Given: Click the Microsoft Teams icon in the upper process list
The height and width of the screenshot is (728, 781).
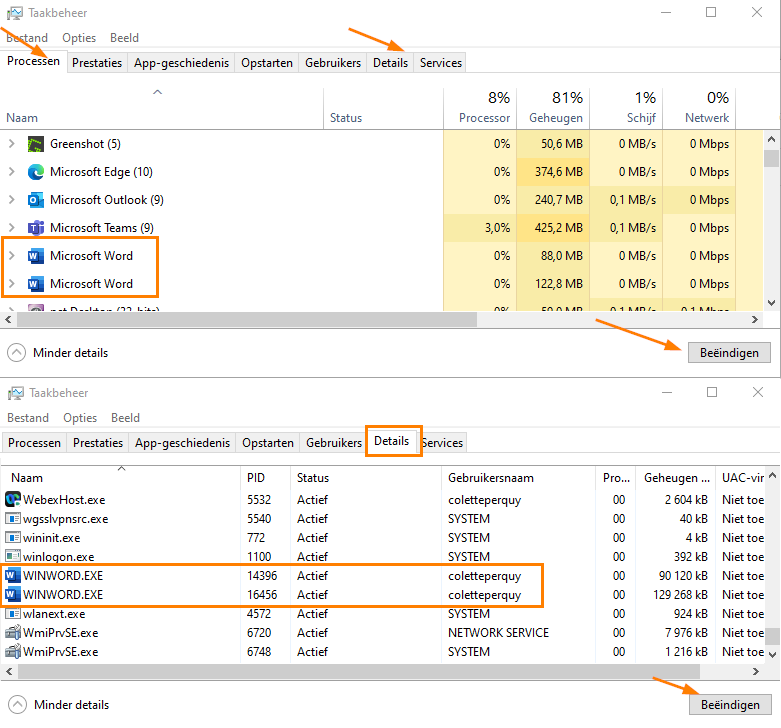Looking at the screenshot, I should 36,228.
